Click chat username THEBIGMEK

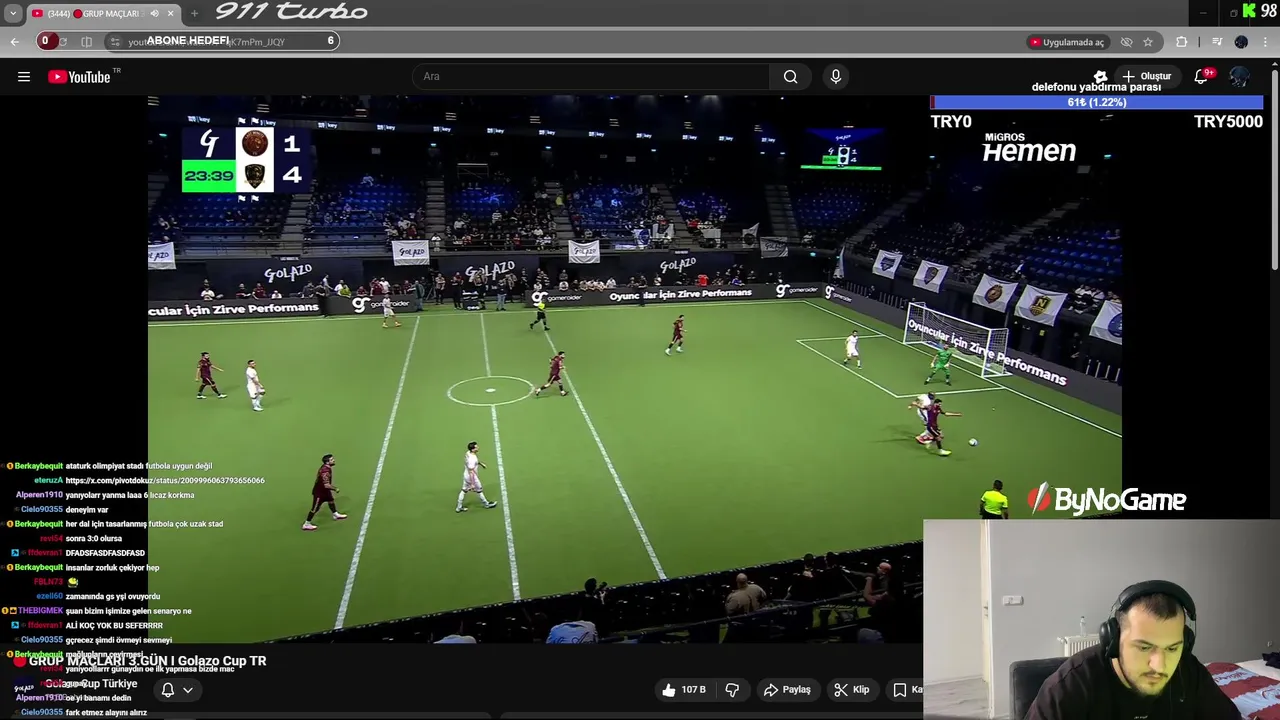(x=40, y=610)
